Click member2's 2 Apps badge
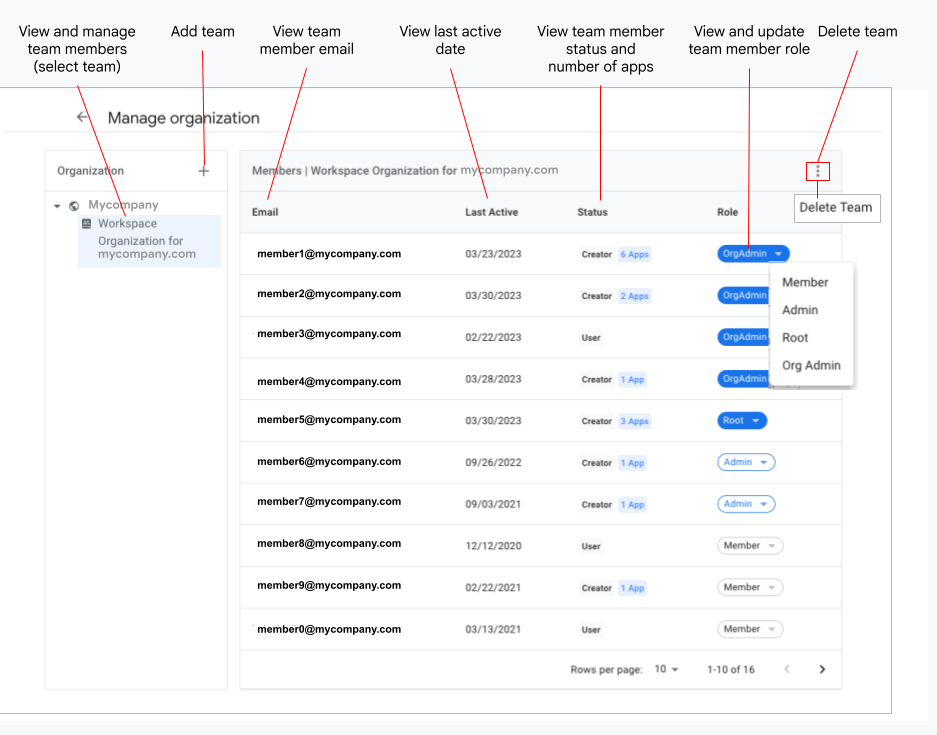Viewport: 937px width, 735px height. tap(634, 296)
